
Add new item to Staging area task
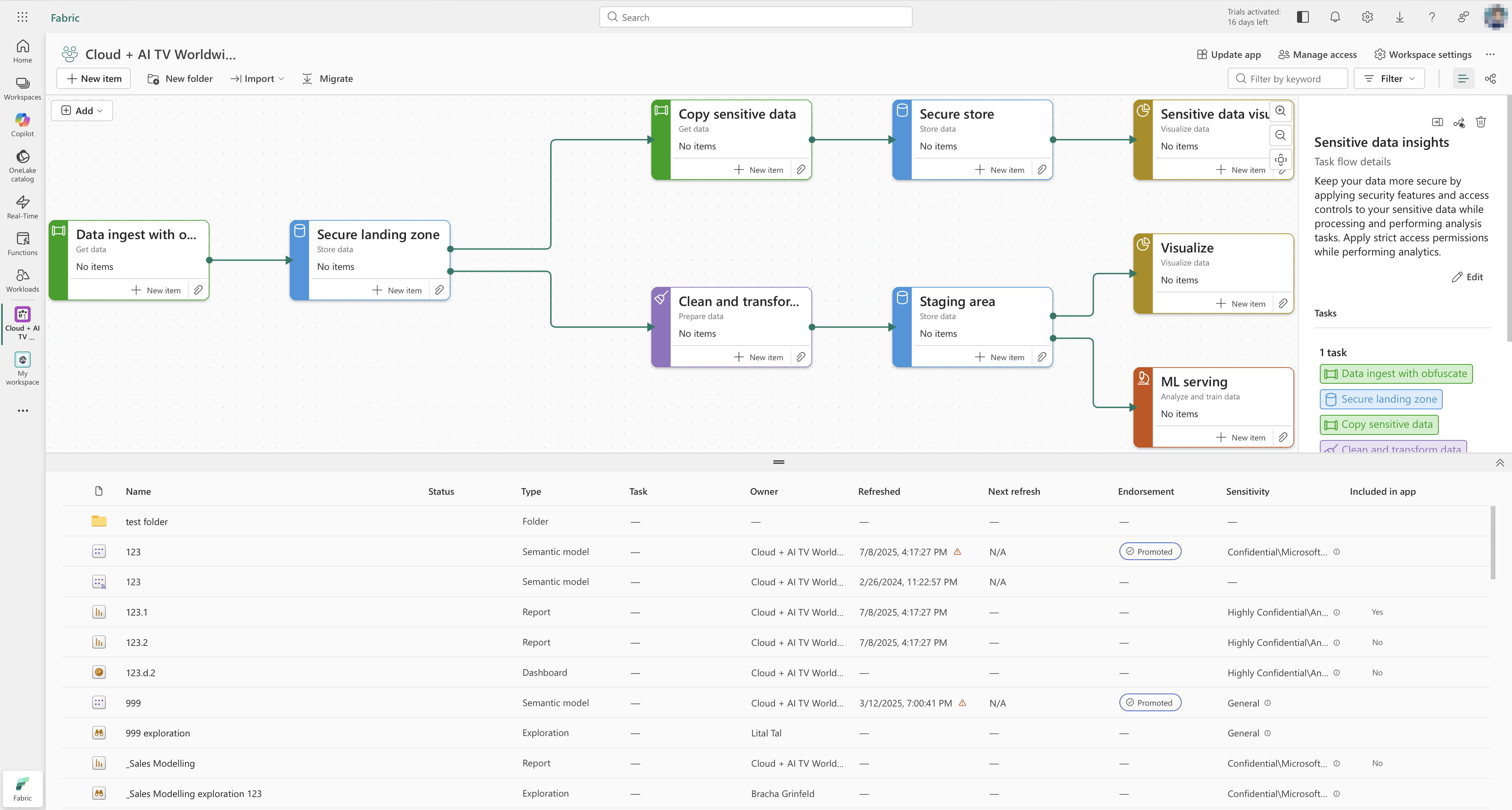(x=1000, y=357)
